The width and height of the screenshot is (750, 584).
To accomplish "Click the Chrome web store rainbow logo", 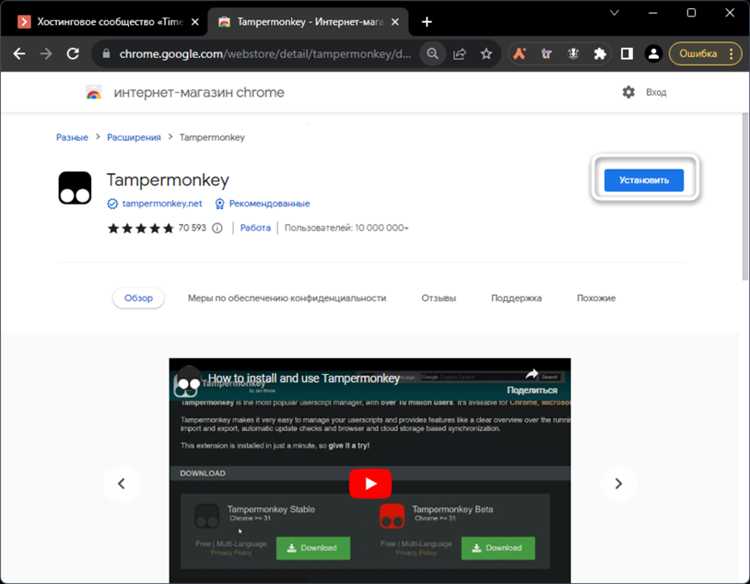I will pos(94,92).
